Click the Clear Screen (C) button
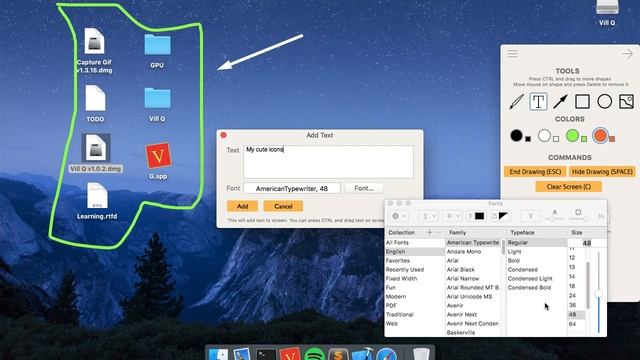Viewport: 640px width, 360px height. (569, 187)
